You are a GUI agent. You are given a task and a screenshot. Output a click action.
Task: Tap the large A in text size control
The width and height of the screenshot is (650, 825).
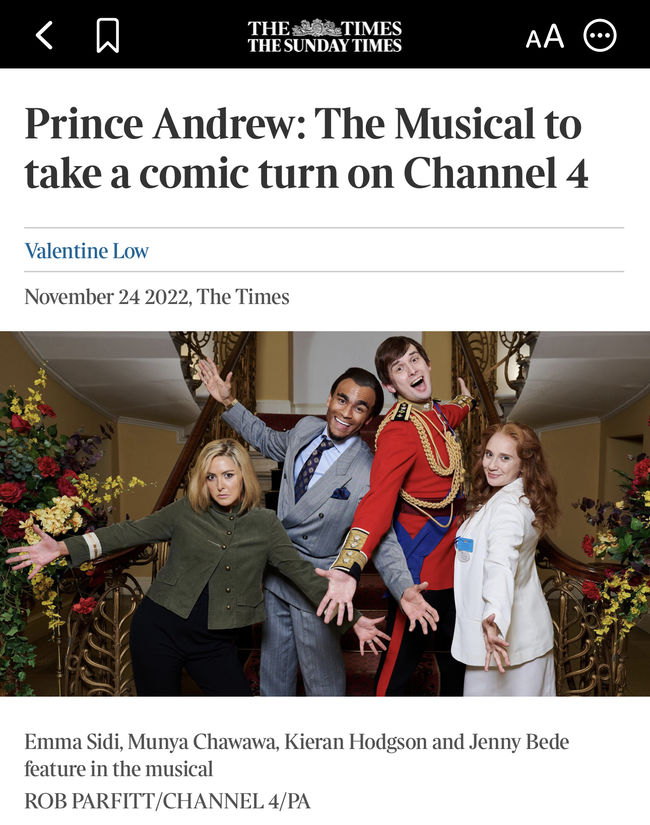554,36
